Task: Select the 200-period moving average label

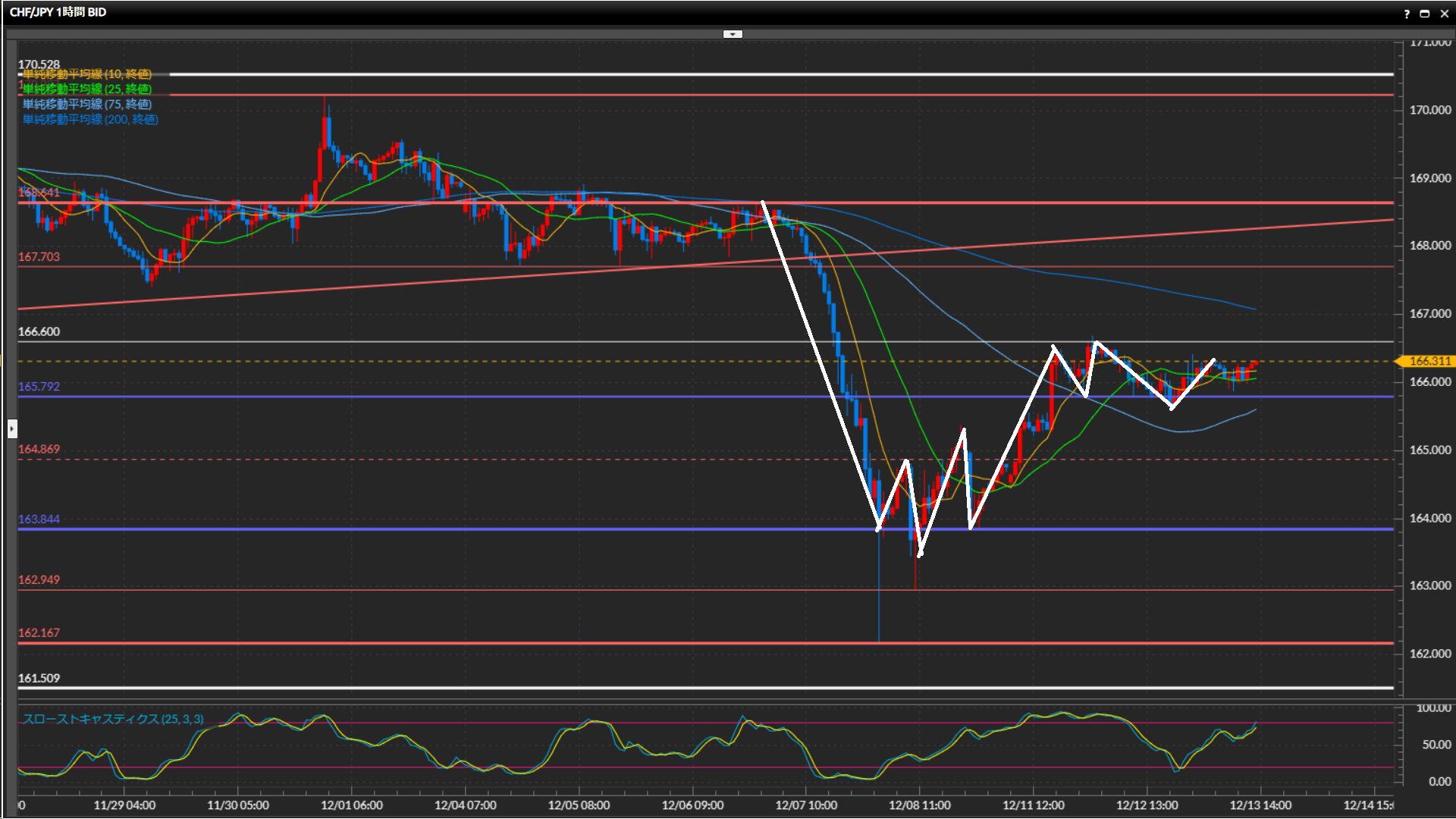Action: point(90,120)
